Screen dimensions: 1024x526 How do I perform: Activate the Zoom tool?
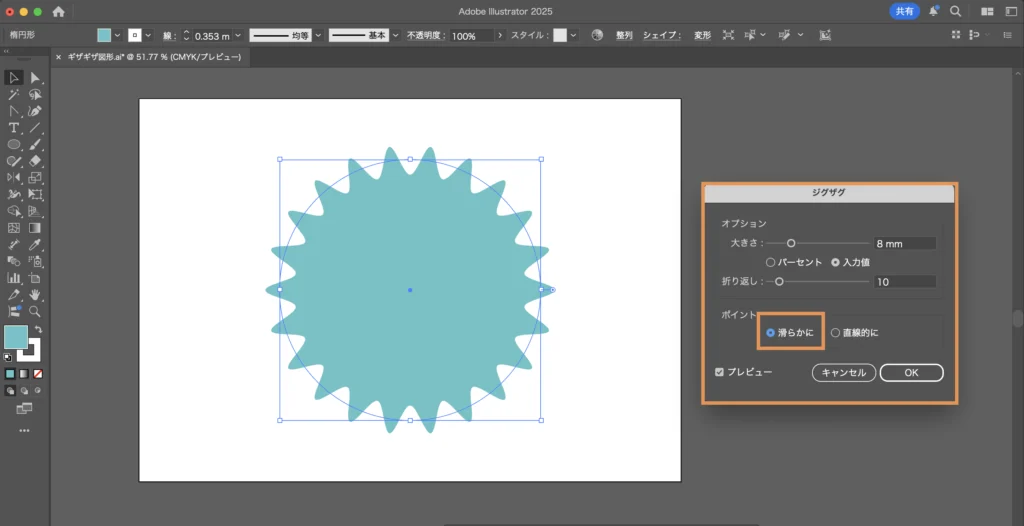click(x=35, y=311)
